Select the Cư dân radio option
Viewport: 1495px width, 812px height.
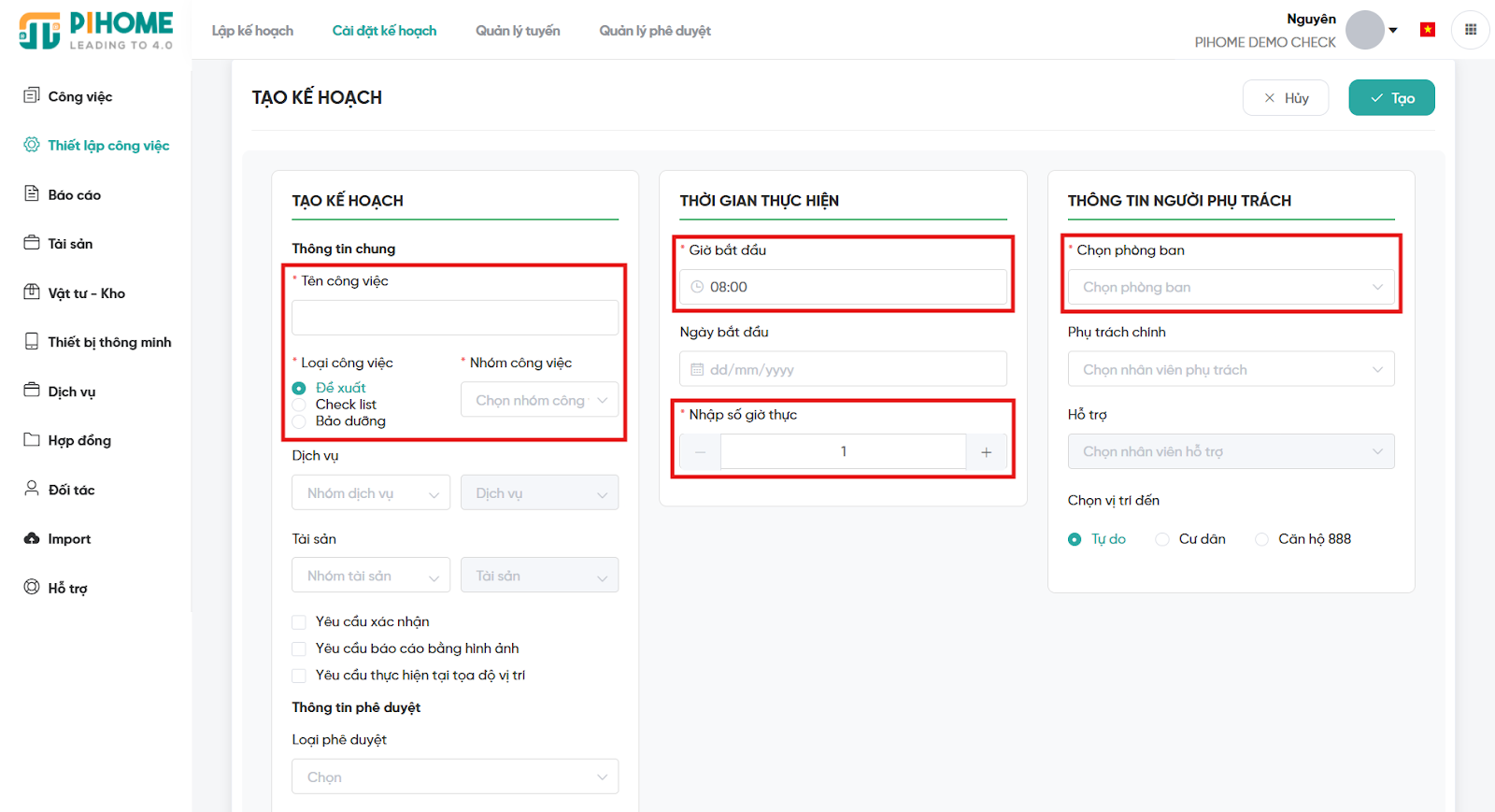click(1162, 539)
